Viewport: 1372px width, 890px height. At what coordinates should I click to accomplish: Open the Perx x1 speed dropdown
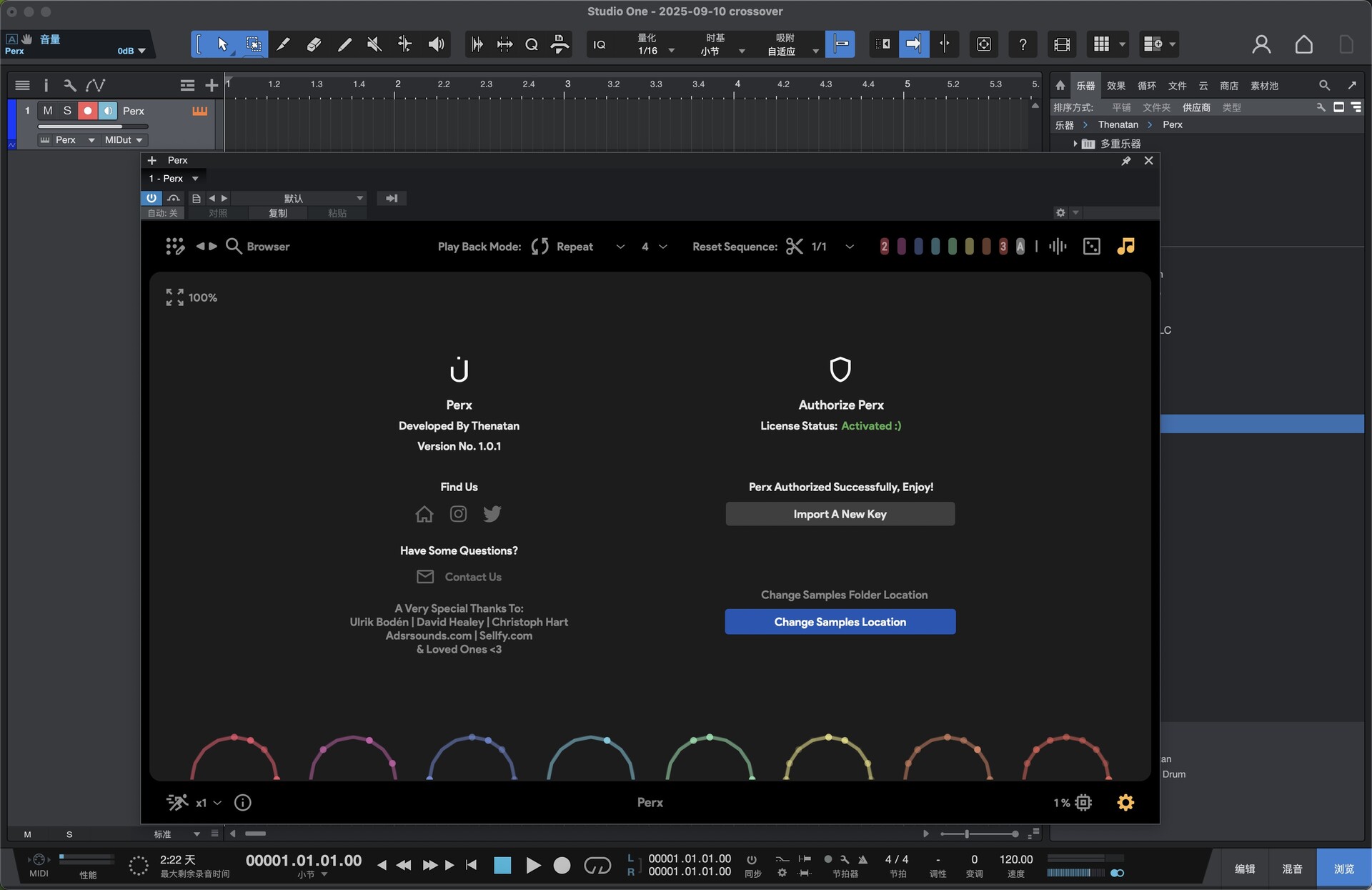[x=208, y=803]
